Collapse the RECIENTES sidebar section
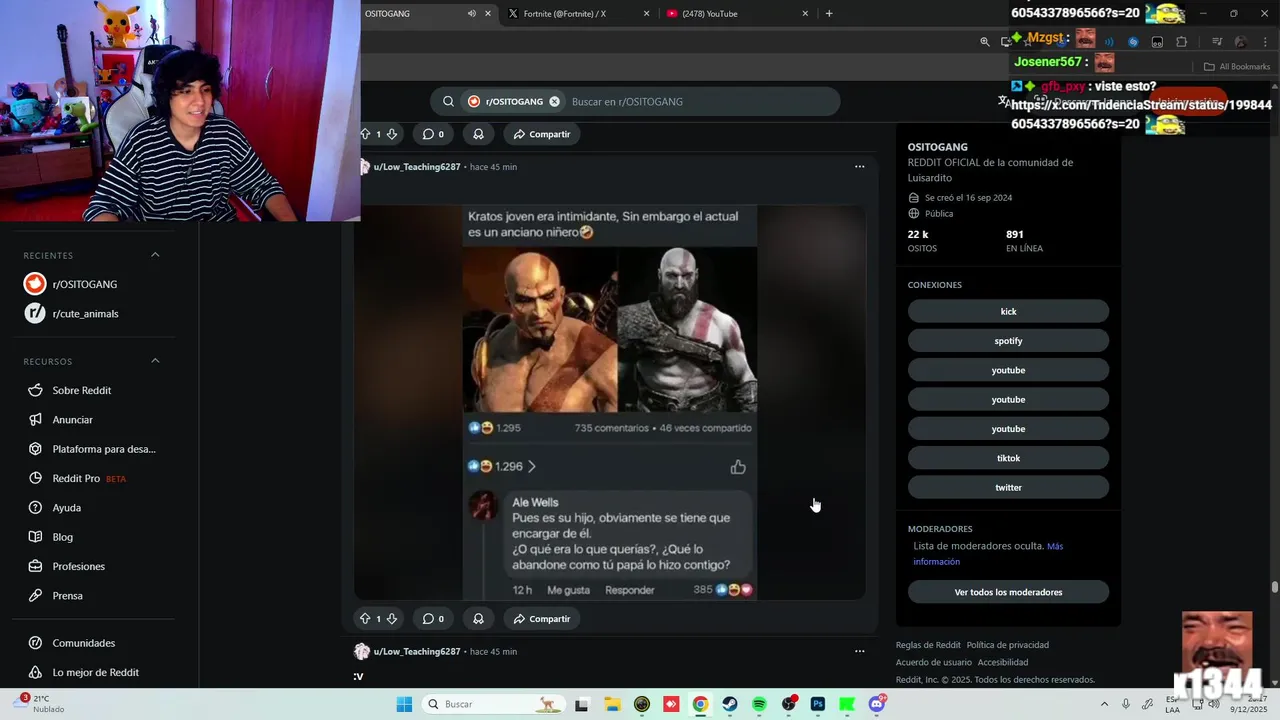This screenshot has height=720, width=1280. coord(155,255)
